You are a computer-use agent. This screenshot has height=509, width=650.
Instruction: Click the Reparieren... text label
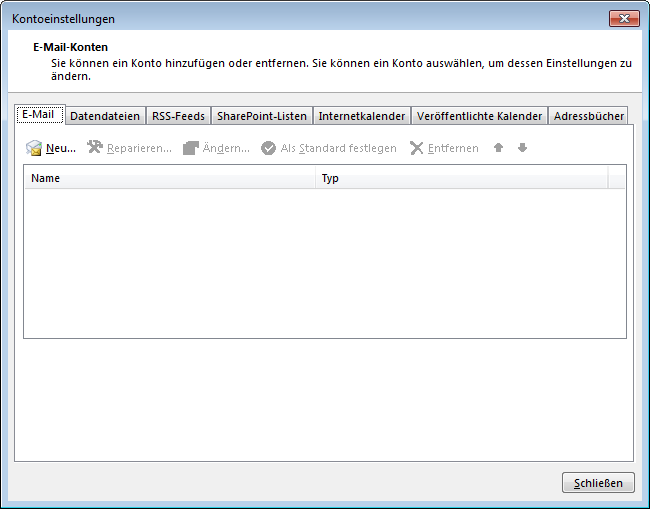(139, 148)
